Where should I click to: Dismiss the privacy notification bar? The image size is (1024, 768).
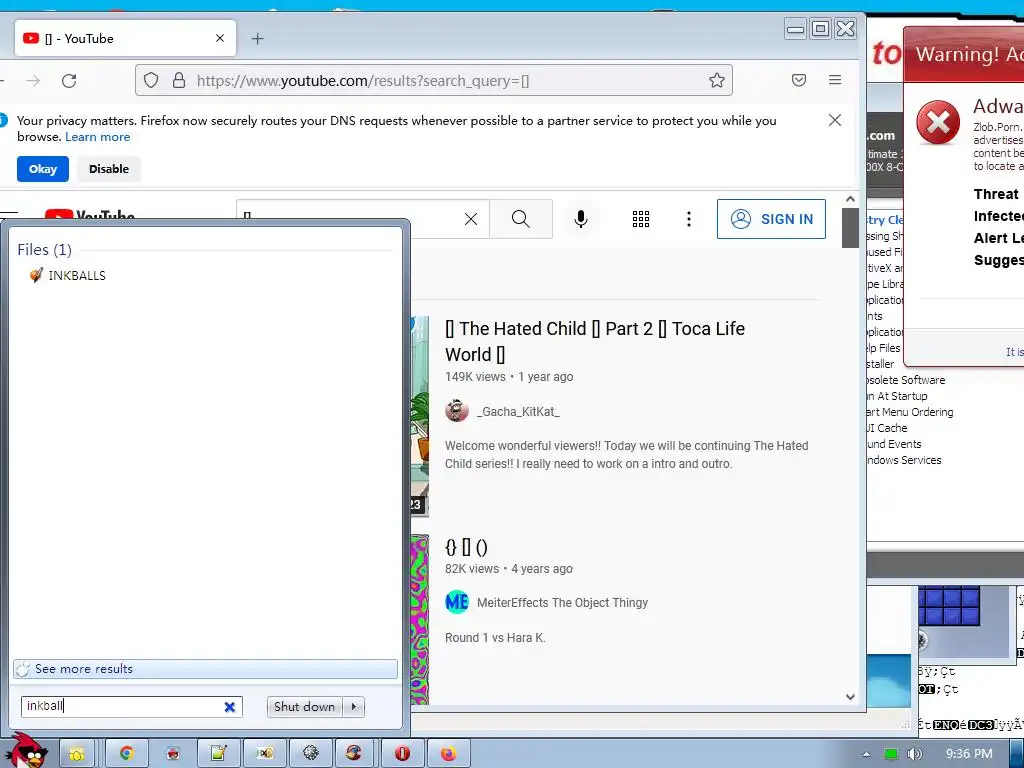click(835, 120)
